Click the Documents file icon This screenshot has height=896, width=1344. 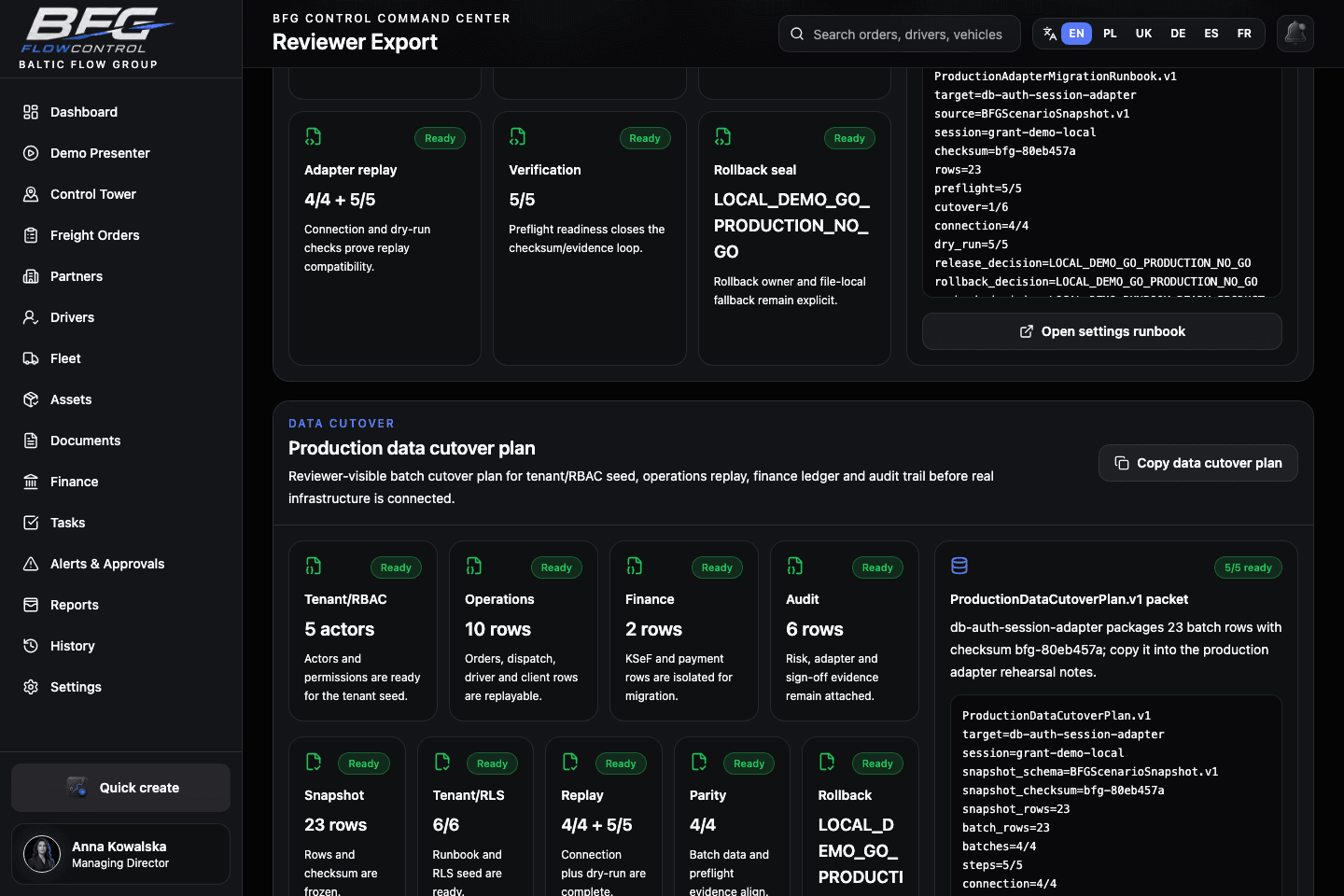[31, 441]
